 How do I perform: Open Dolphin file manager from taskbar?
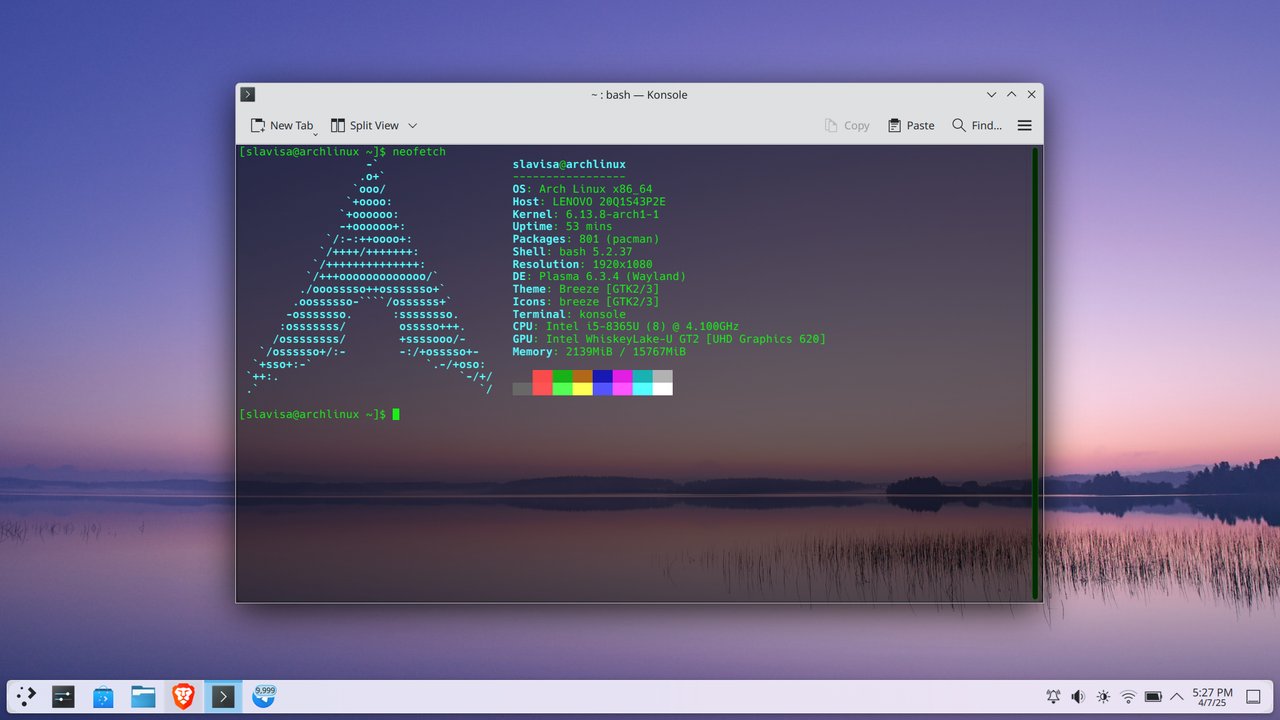click(x=143, y=696)
